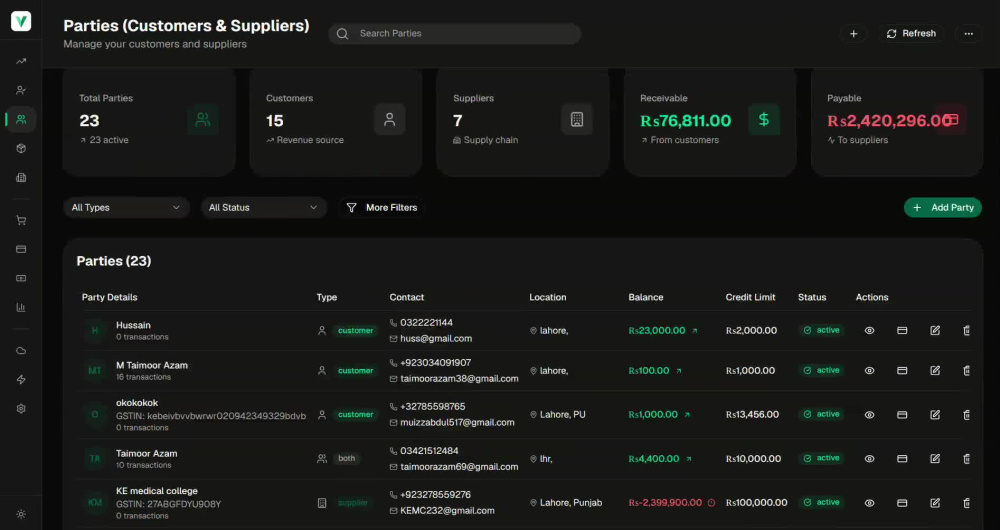Click the Customers summary card
The width and height of the screenshot is (1000, 530).
336,122
